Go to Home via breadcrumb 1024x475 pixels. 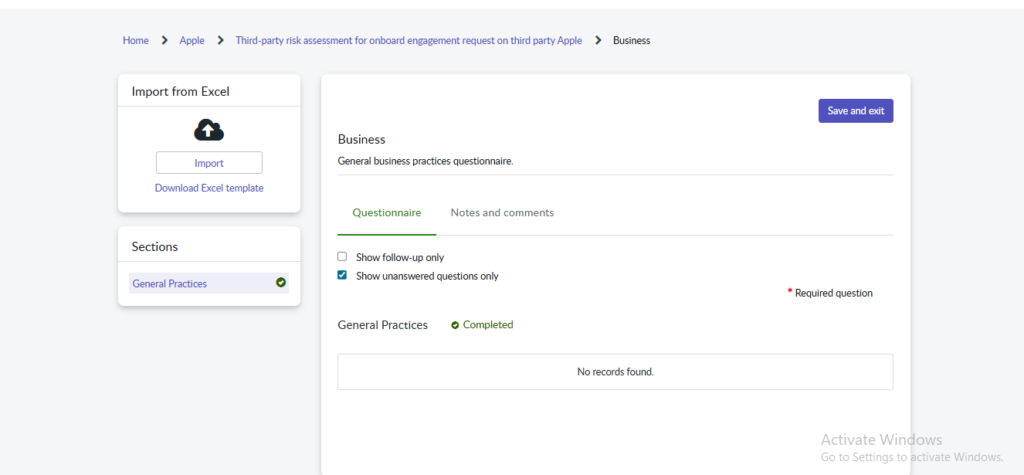point(135,41)
